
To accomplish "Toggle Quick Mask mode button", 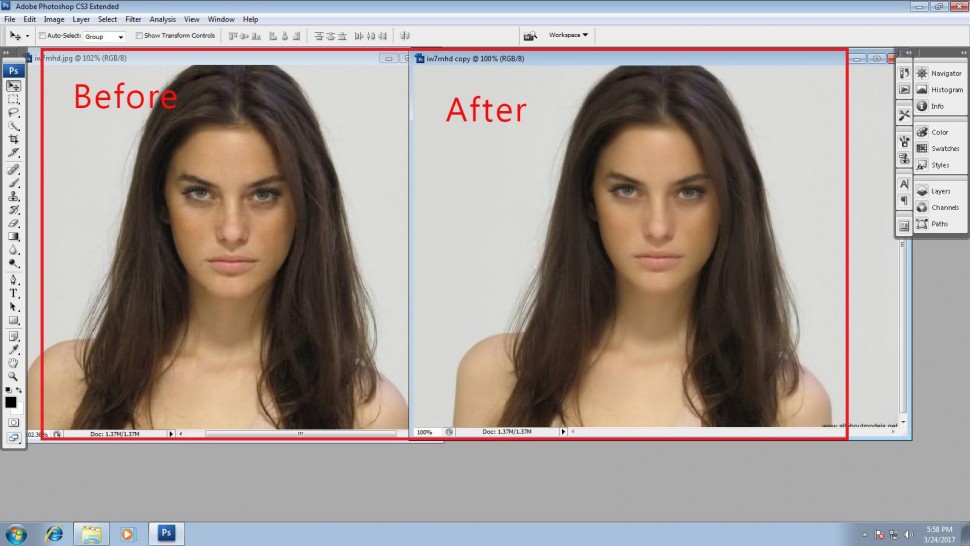I will (14, 422).
